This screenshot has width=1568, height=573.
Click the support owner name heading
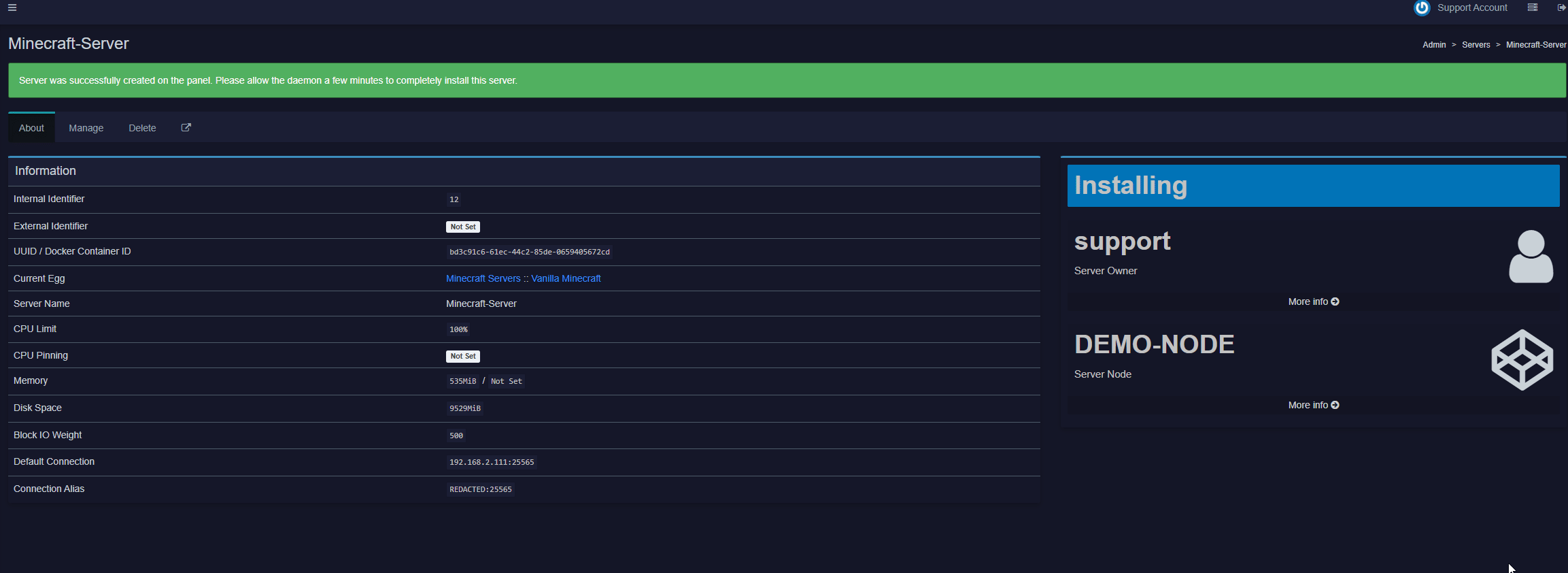point(1123,242)
